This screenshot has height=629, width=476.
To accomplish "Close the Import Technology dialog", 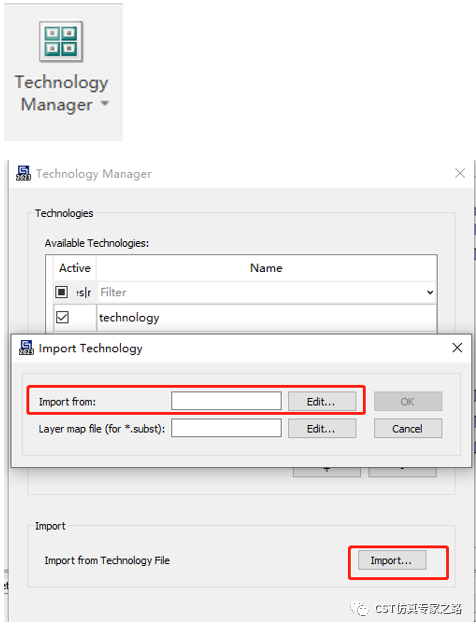I will 457,347.
